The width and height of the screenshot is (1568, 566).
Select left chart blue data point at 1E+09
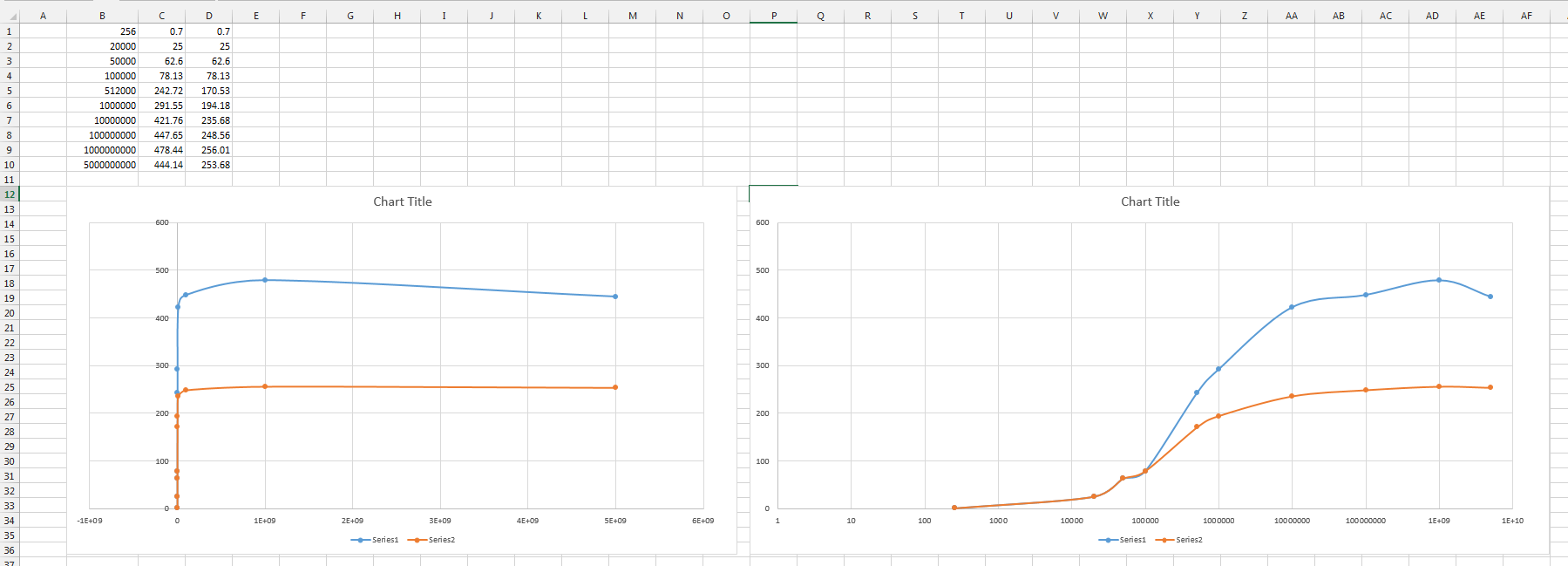pos(265,280)
